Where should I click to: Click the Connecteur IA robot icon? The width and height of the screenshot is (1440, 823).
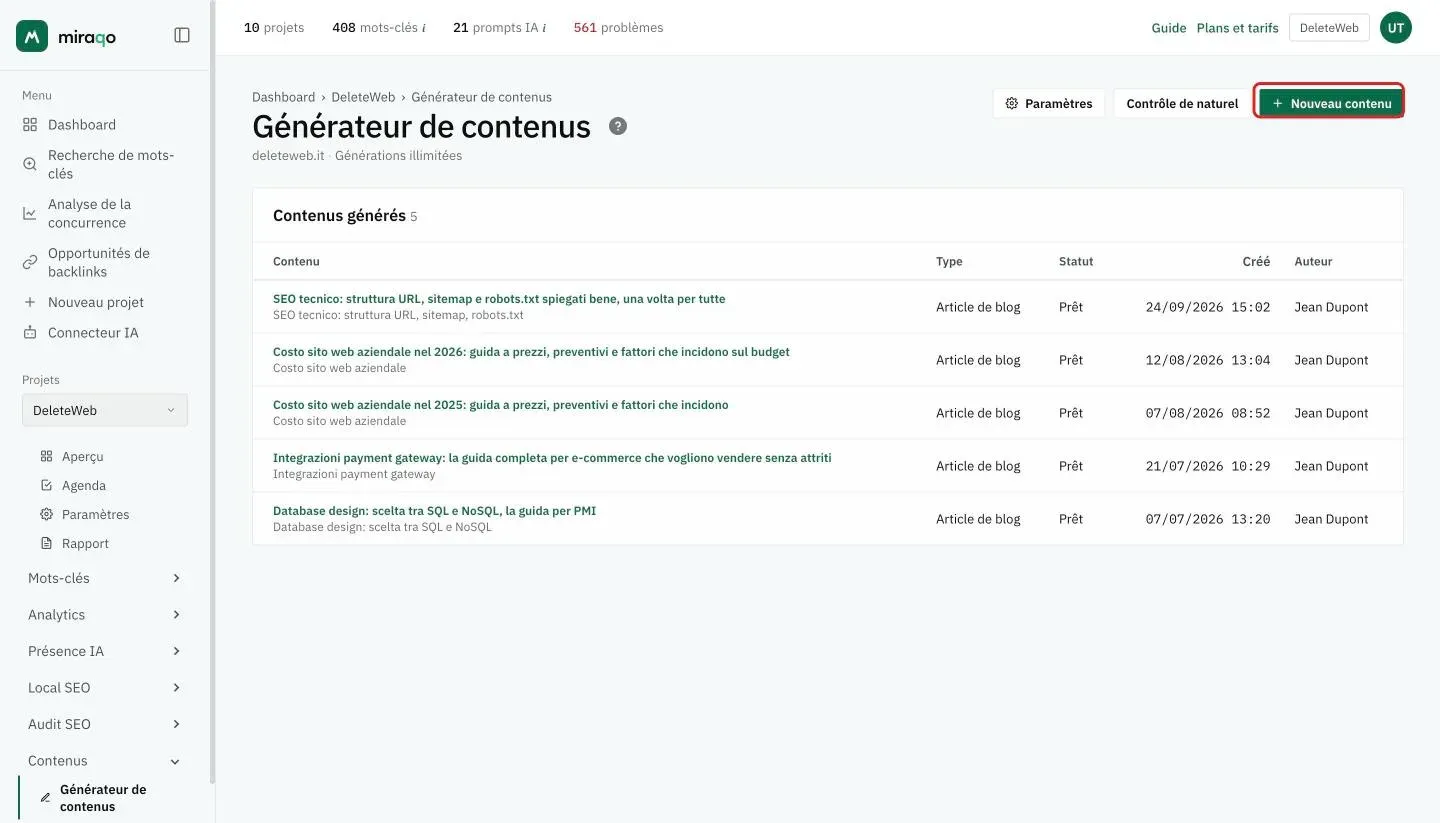[x=30, y=332]
